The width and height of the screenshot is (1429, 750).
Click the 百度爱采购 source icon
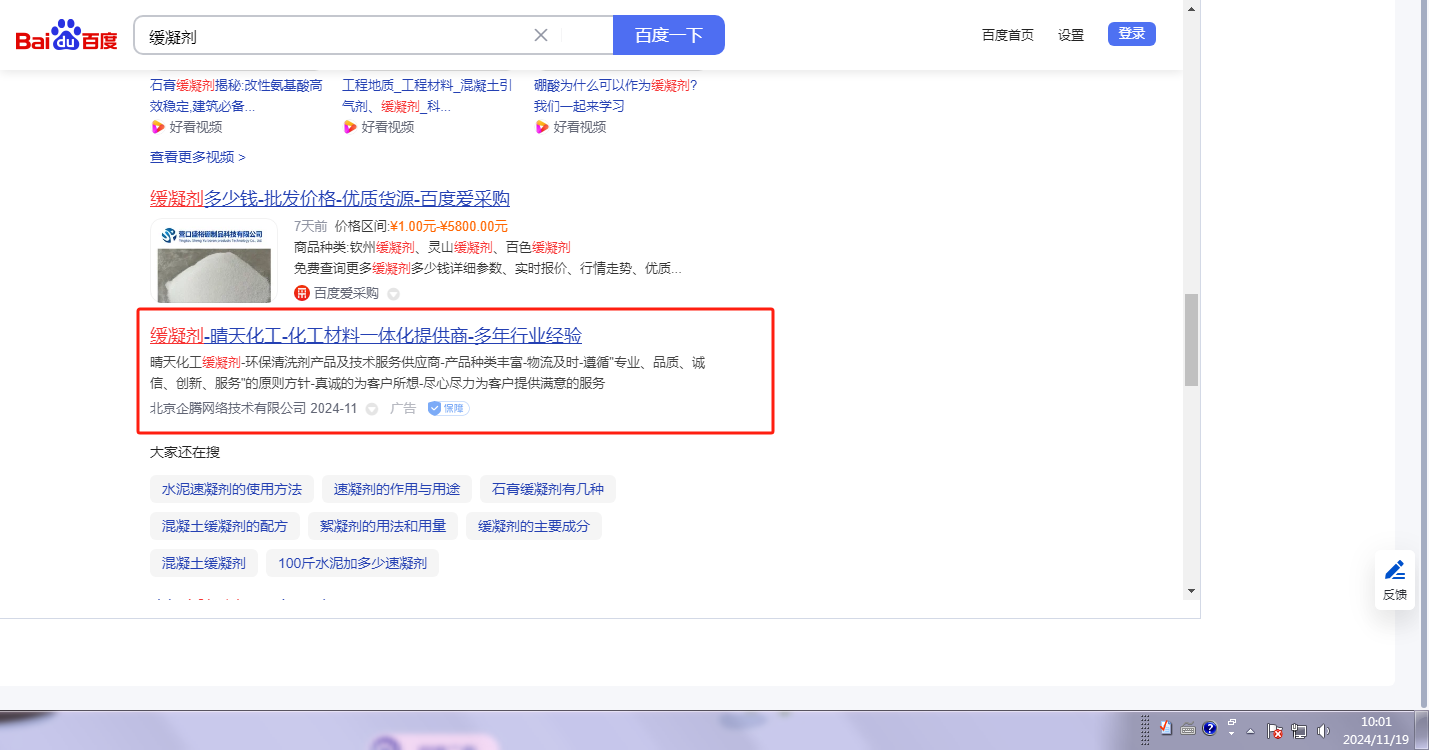302,293
